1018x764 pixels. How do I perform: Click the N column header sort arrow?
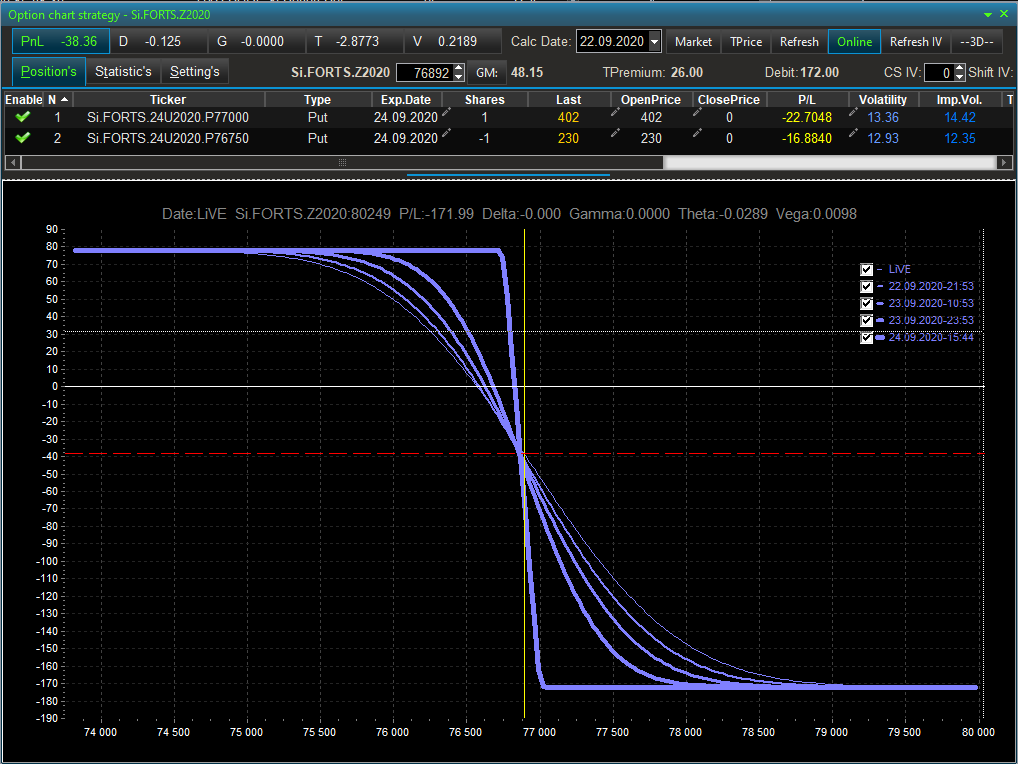click(x=65, y=100)
